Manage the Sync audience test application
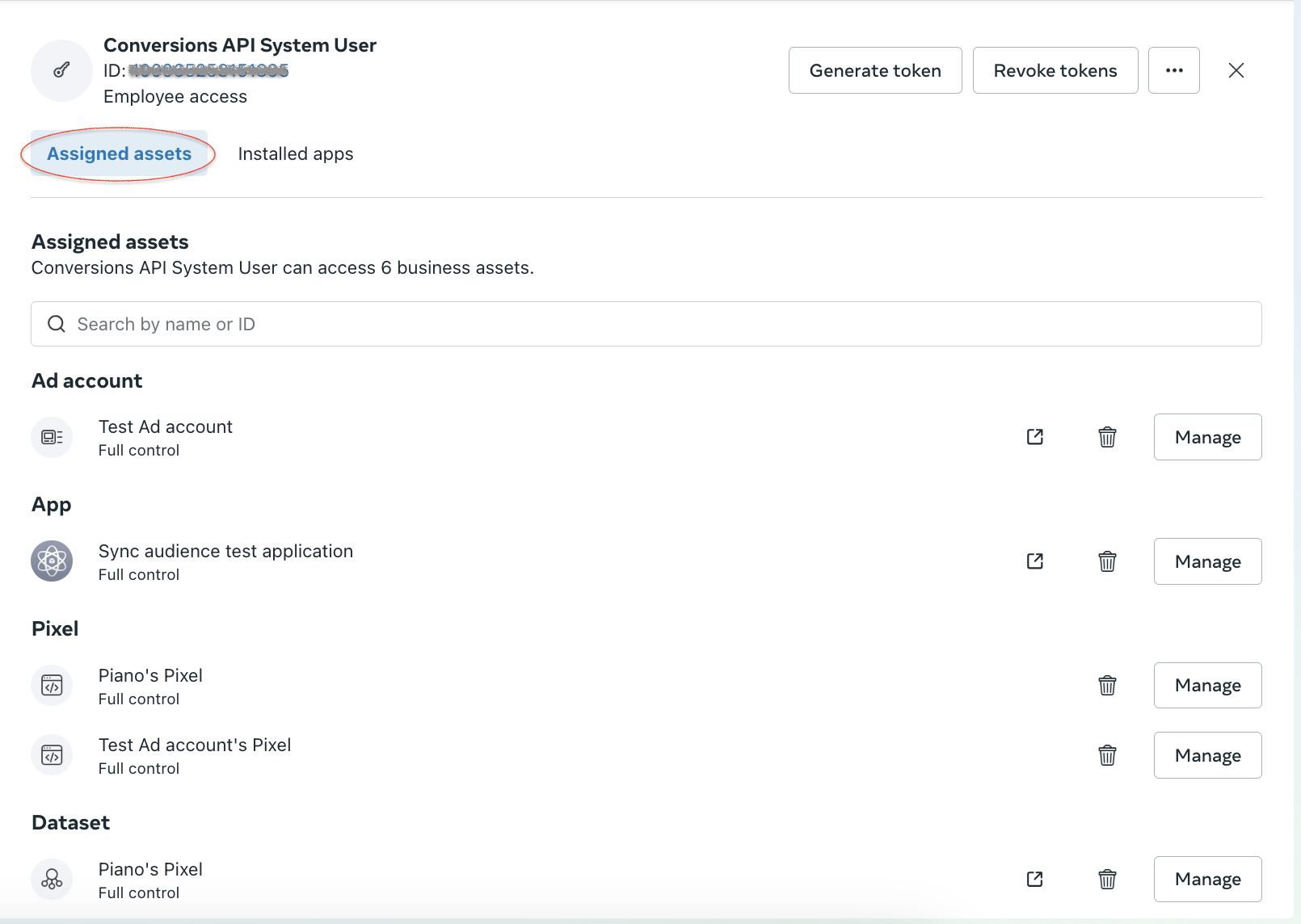The height and width of the screenshot is (924, 1301). 1208,561
